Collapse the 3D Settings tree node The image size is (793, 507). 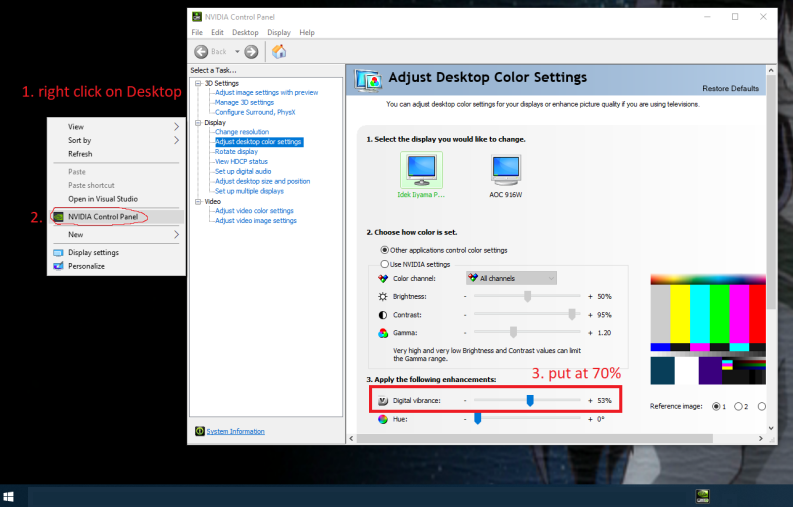tap(198, 83)
